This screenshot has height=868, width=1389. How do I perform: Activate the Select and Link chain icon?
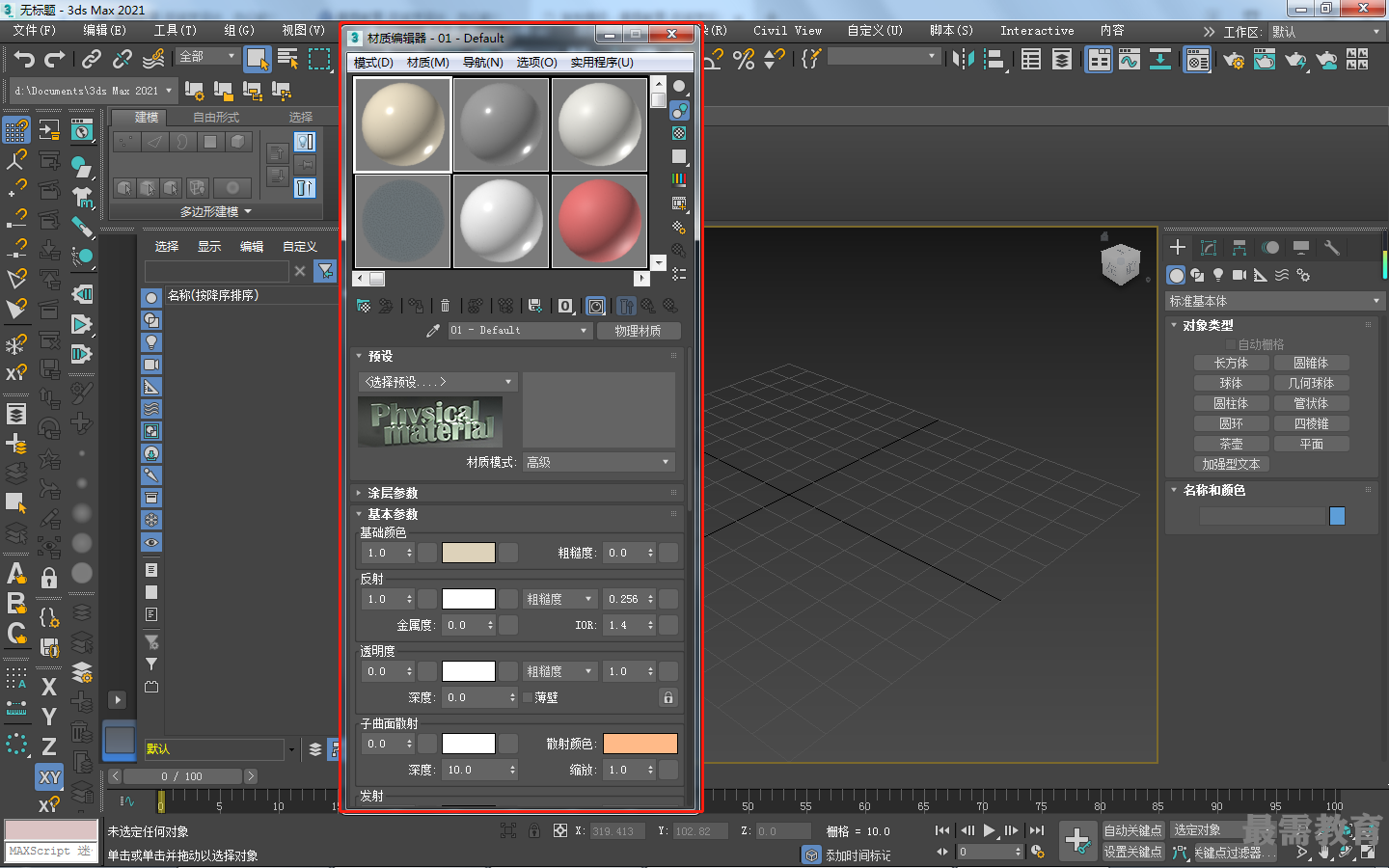click(92, 59)
